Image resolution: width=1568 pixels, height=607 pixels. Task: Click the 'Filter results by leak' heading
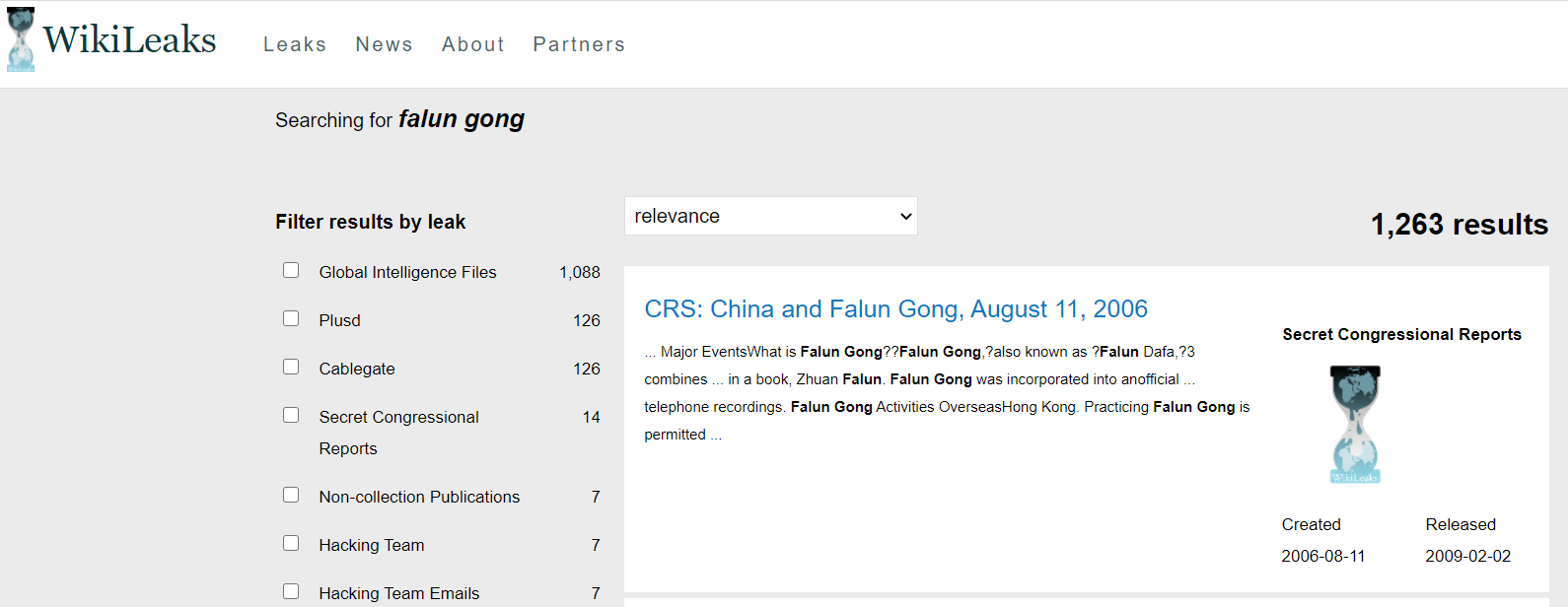(370, 222)
